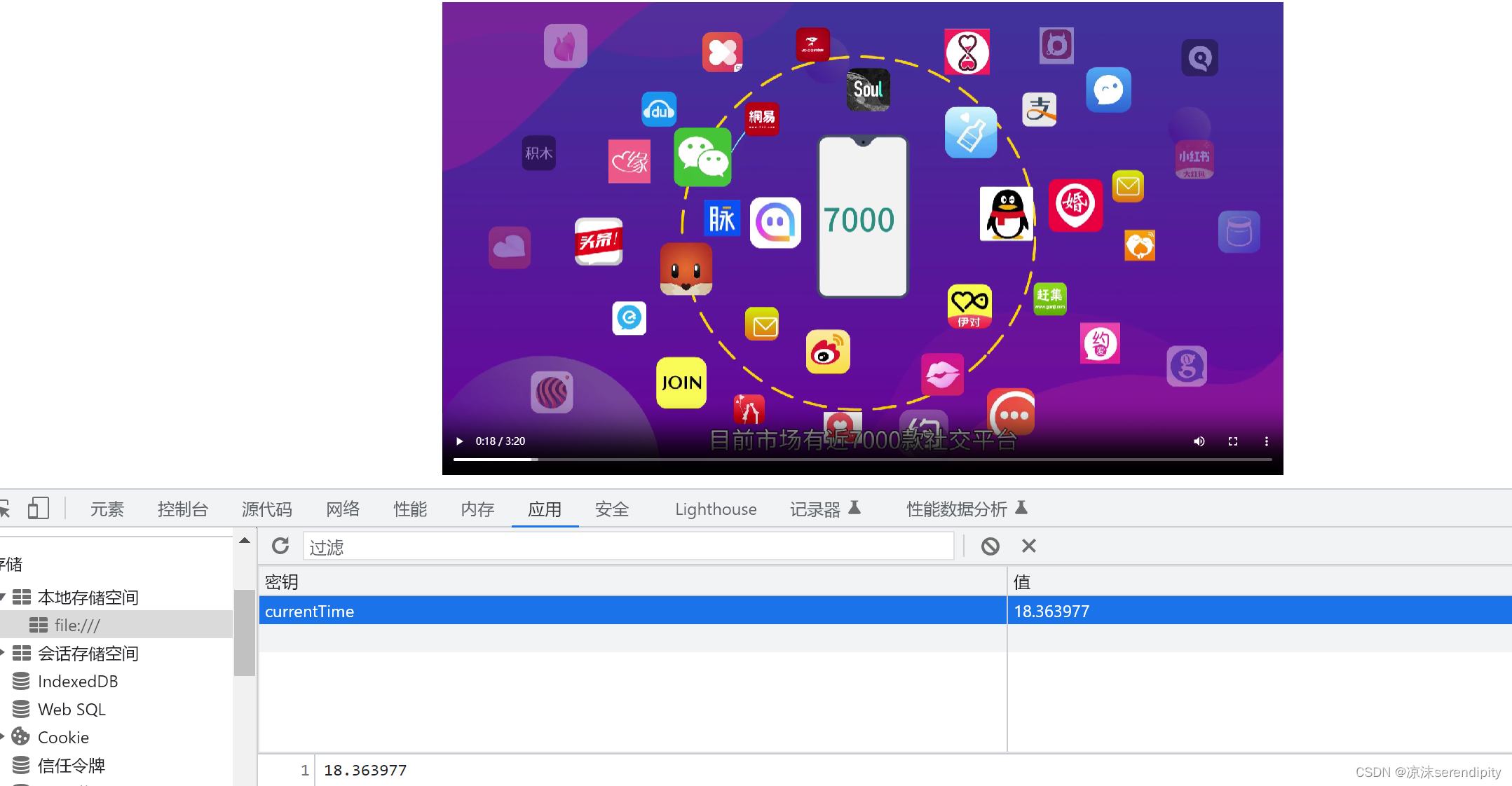Enter fullscreen mode on video
This screenshot has width=1512, height=786.
click(x=1233, y=441)
